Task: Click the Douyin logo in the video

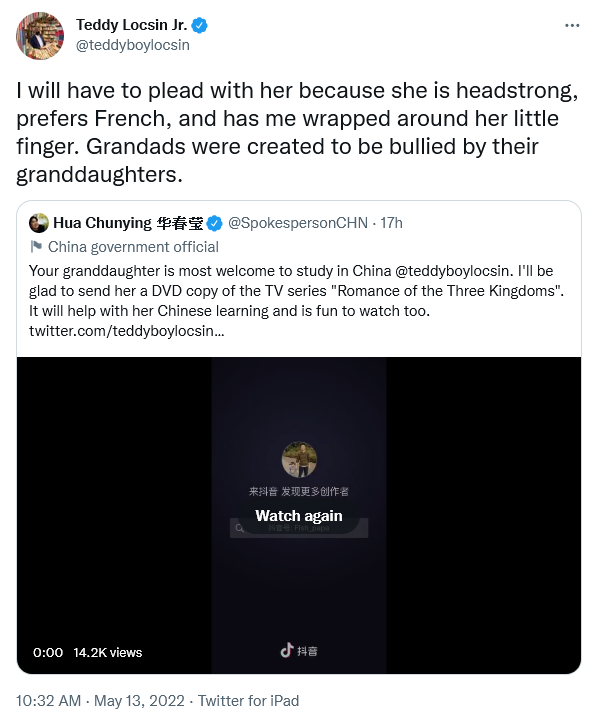Action: (x=299, y=650)
